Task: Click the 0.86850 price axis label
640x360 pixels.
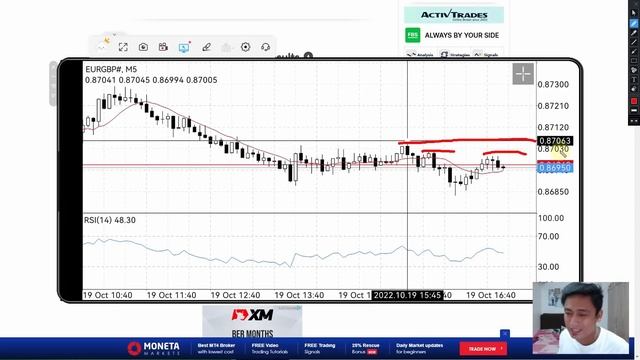Action: tap(553, 192)
